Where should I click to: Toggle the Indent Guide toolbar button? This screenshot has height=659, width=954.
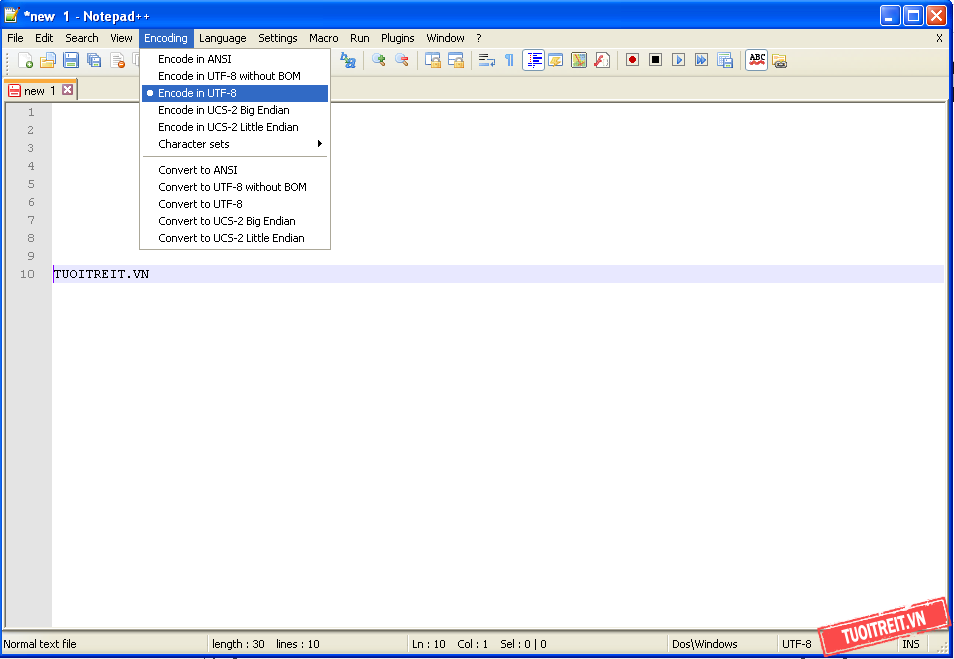coord(533,60)
